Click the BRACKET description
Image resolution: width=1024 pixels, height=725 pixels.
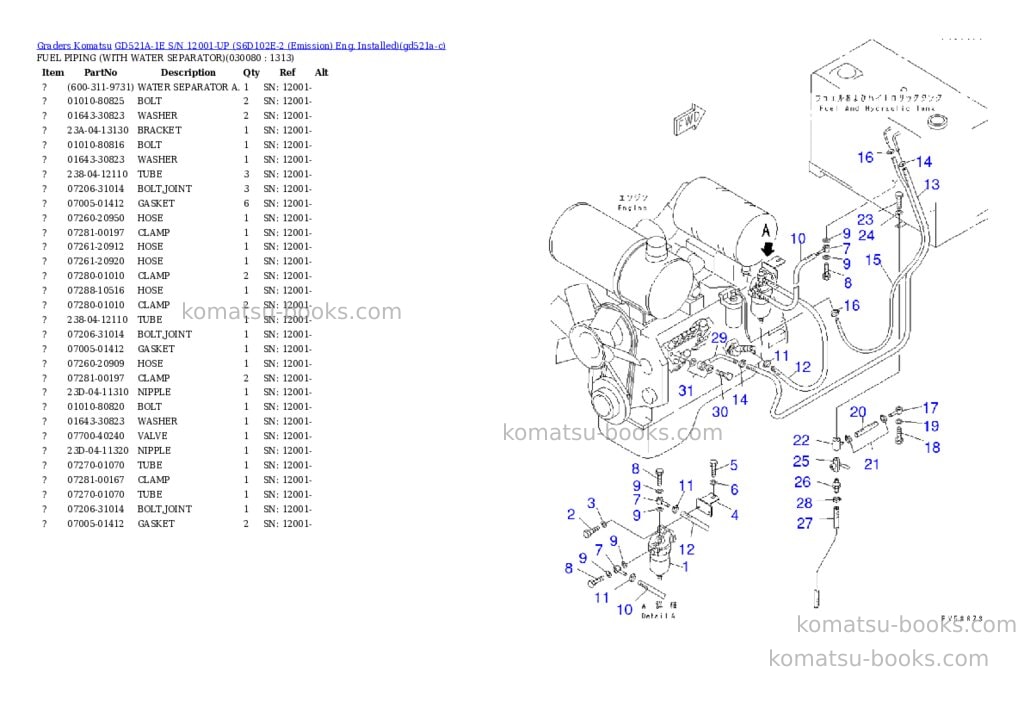point(159,131)
